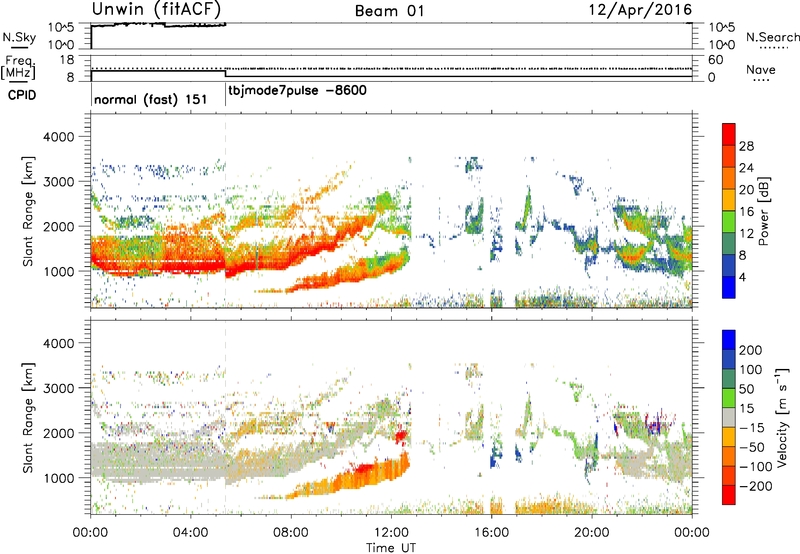Image resolution: width=800 pixels, height=554 pixels.
Task: Click the "3000" tick on the velocity panel
Action: coord(58,388)
